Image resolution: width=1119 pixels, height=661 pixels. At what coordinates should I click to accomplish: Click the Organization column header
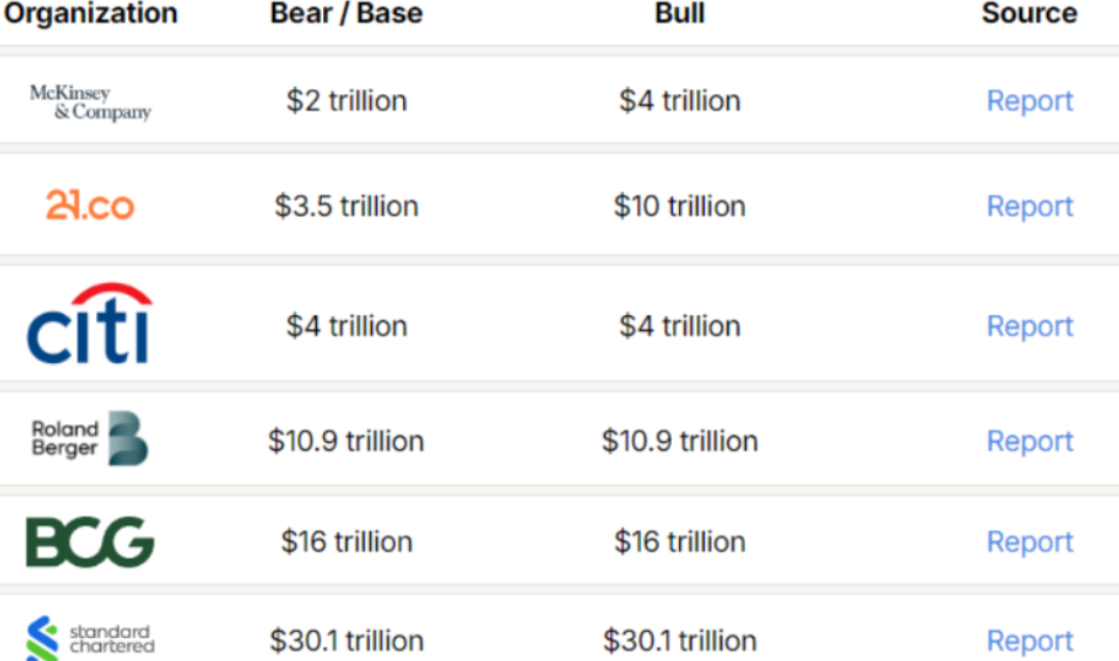point(91,14)
